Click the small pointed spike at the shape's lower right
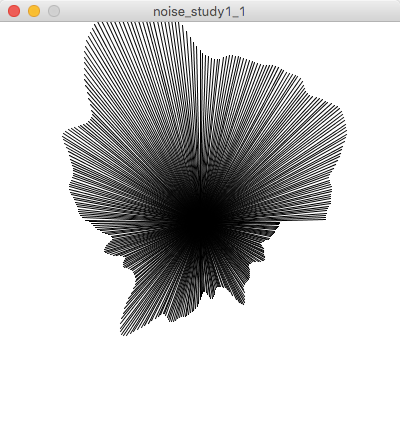The image size is (400, 422). [x=244, y=303]
